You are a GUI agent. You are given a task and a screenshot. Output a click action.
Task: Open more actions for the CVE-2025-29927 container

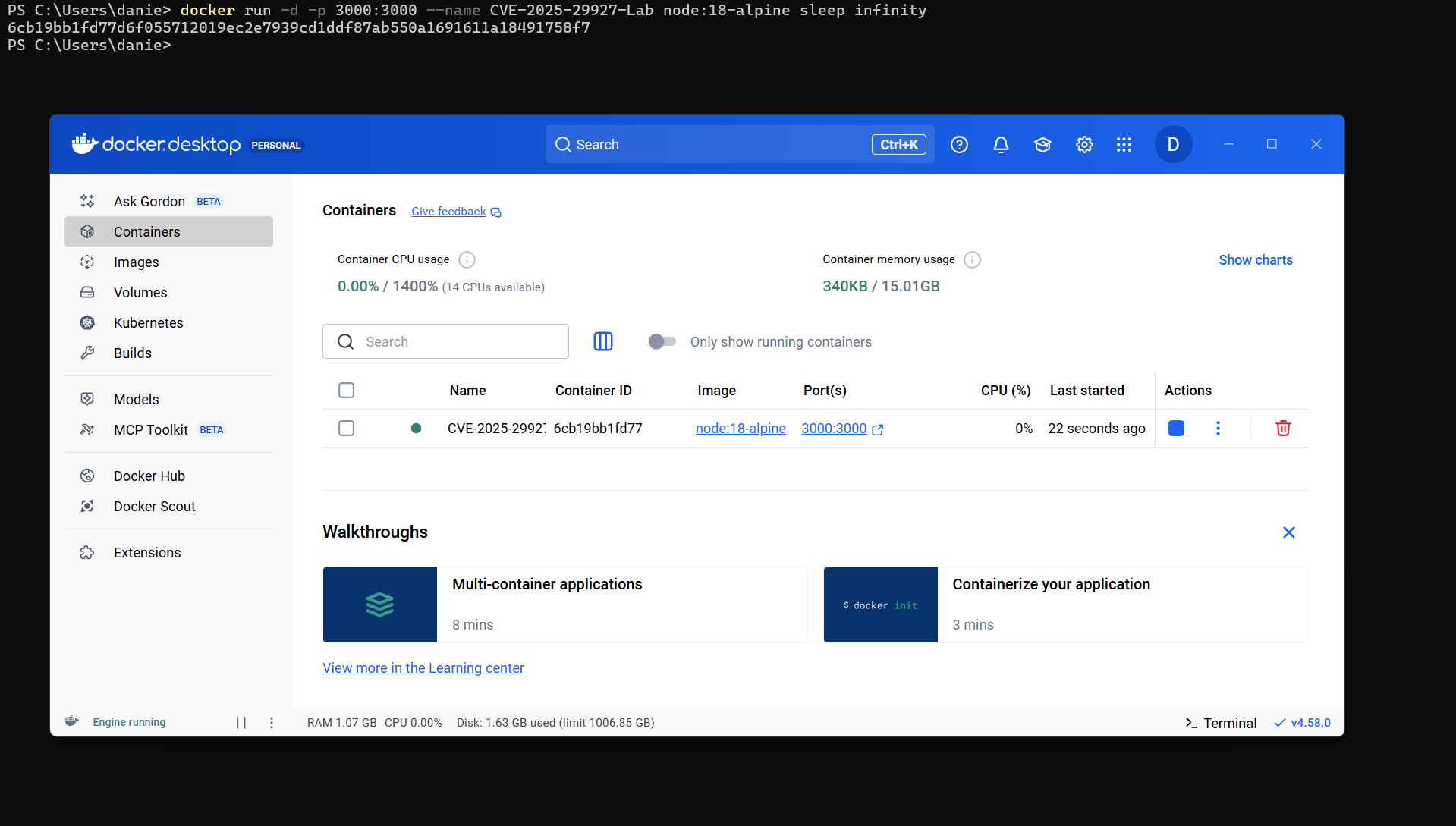pyautogui.click(x=1218, y=429)
